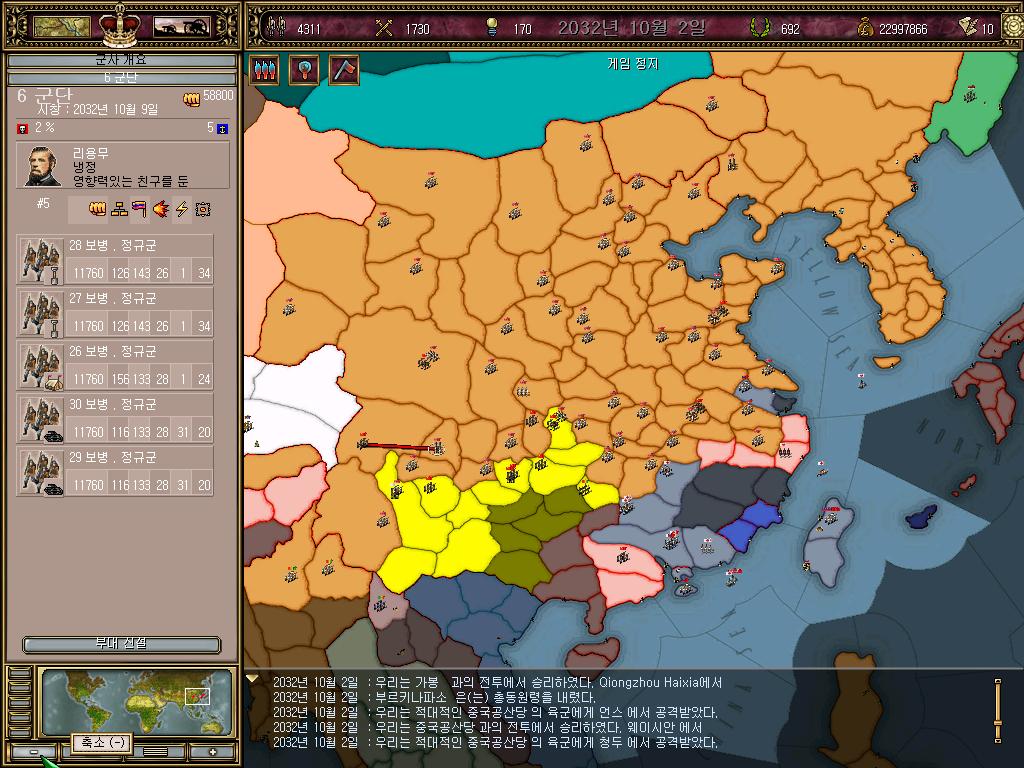Select the third map mode button
Image resolution: width=1024 pixels, height=768 pixels.
coord(20,703)
